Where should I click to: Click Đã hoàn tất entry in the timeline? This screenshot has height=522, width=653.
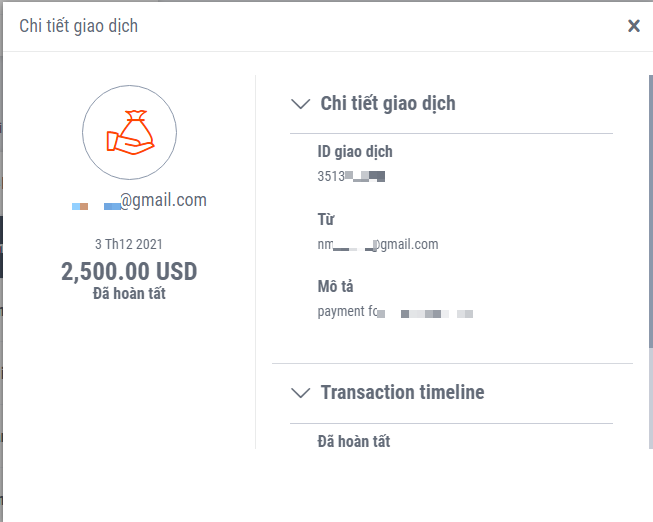(354, 441)
